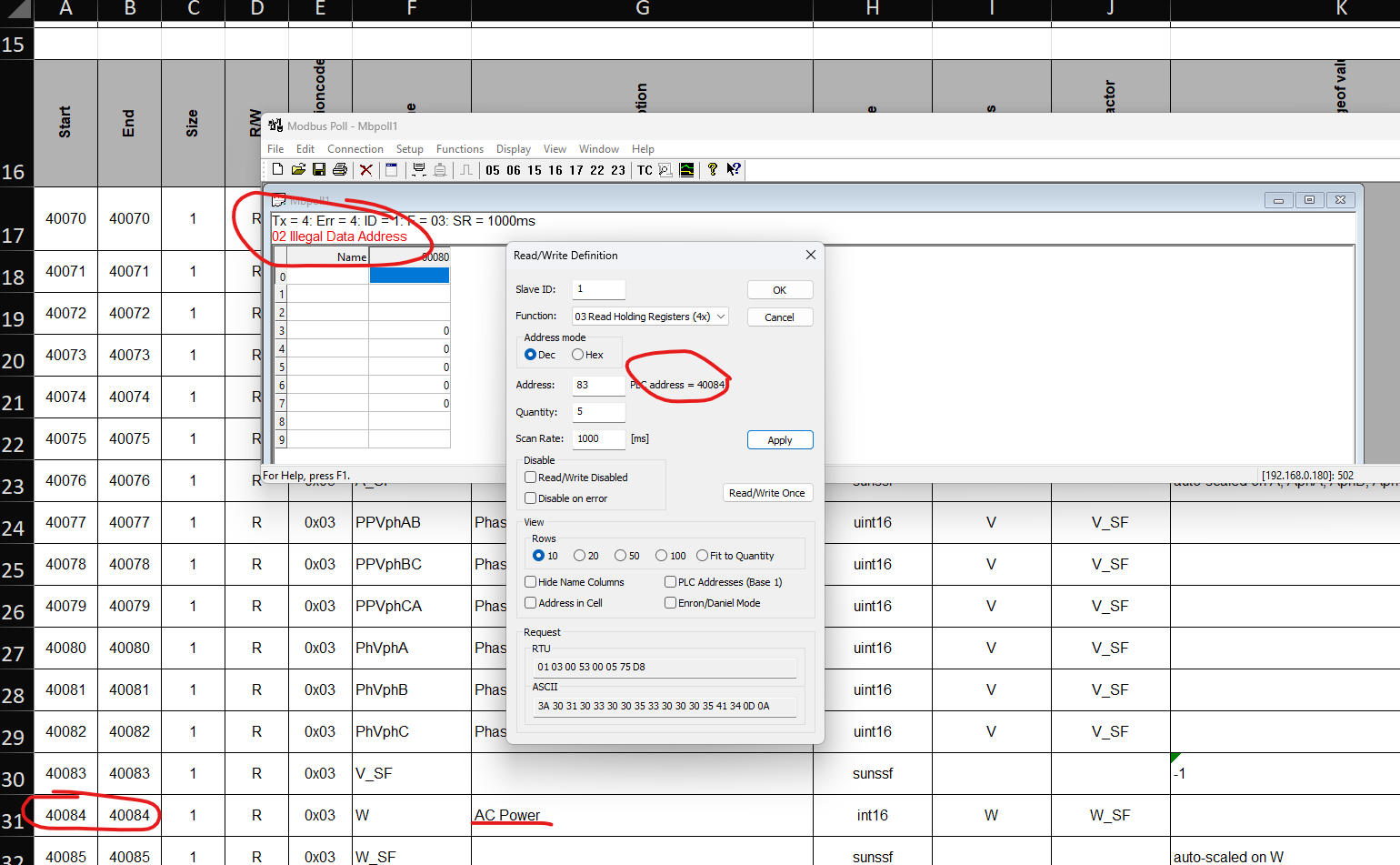Viewport: 1400px width, 865px height.
Task: Click function 06 toolbar shortcut
Action: (514, 170)
